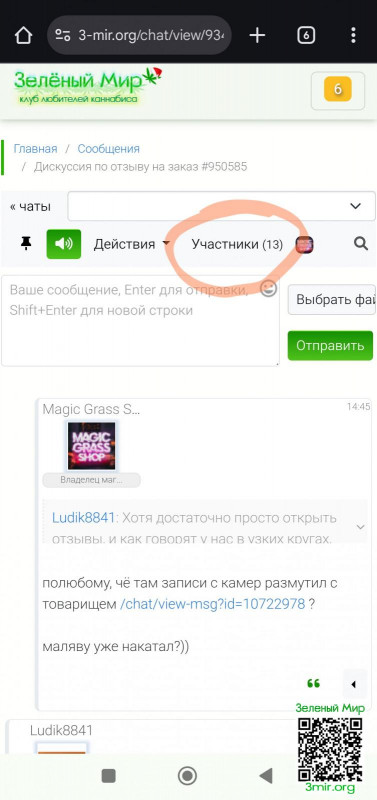
Task: Open the tab switcher showing 6
Action: (306, 35)
